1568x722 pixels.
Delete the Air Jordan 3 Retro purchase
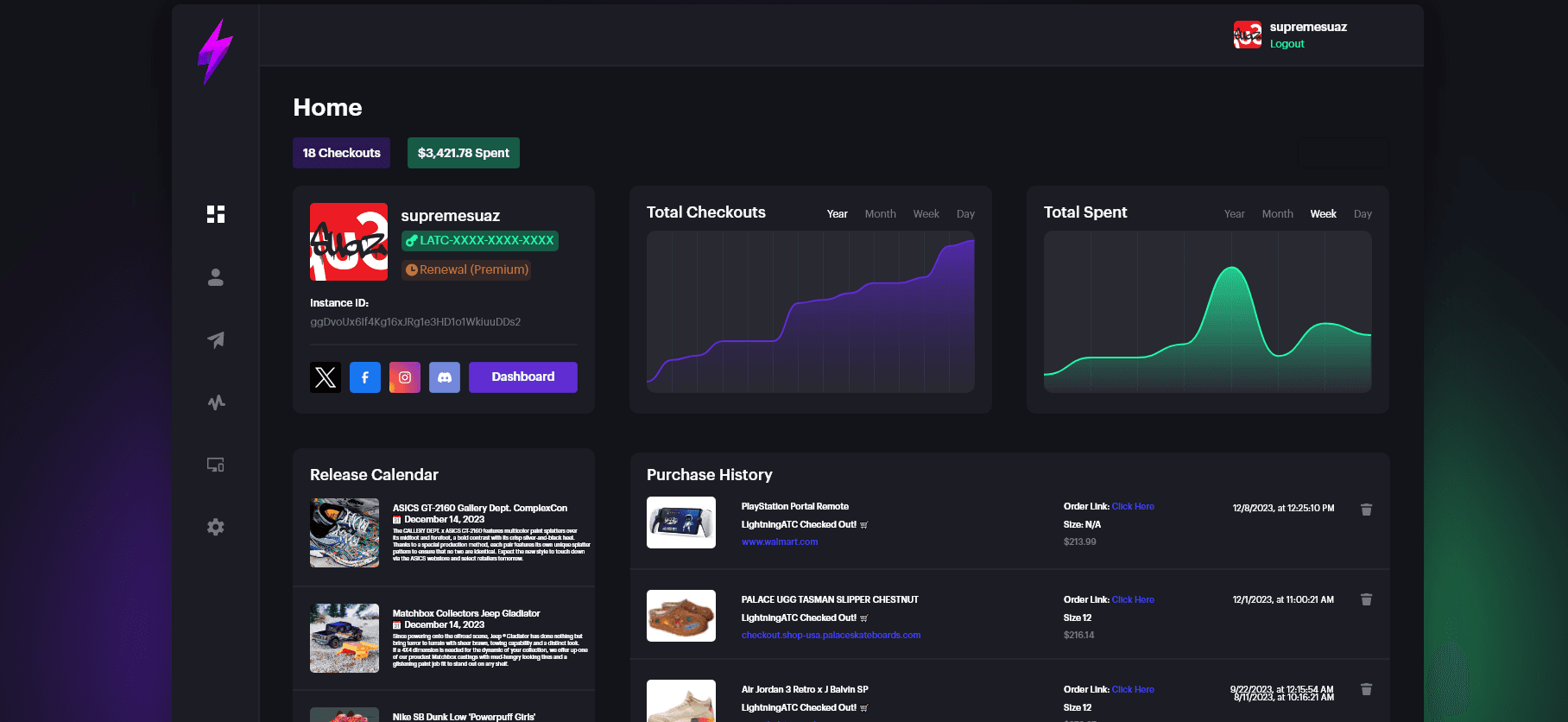[1366, 689]
